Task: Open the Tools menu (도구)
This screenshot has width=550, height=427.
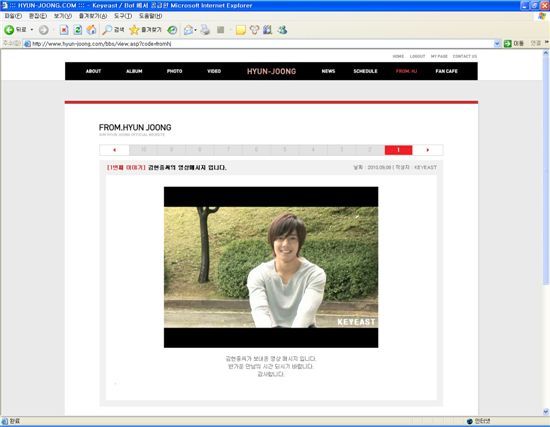Action: click(x=123, y=16)
